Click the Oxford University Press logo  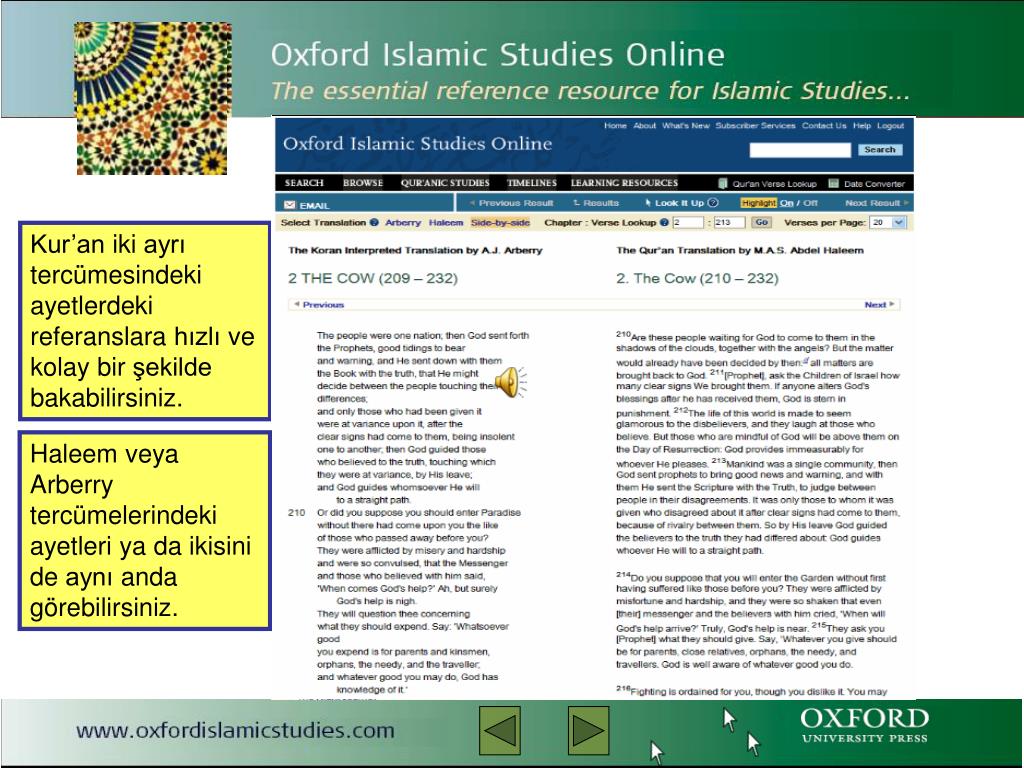pyautogui.click(x=864, y=726)
